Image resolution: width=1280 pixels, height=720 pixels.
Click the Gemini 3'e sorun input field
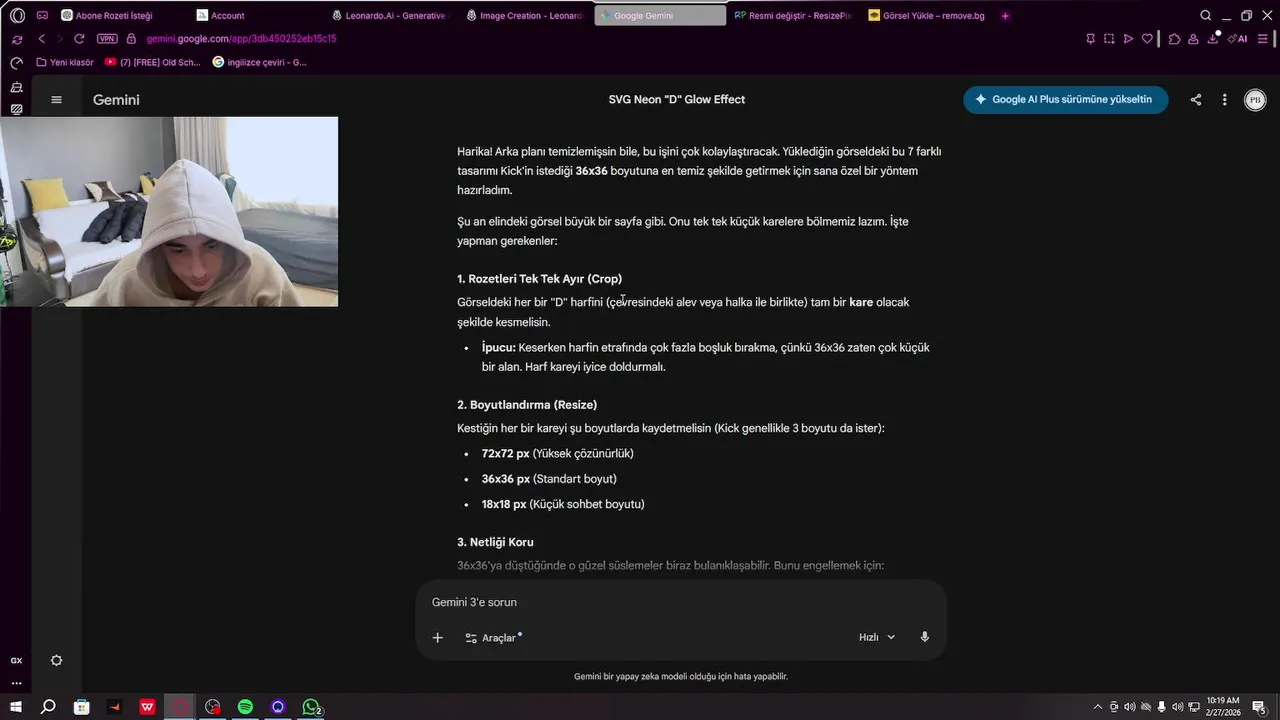680,602
